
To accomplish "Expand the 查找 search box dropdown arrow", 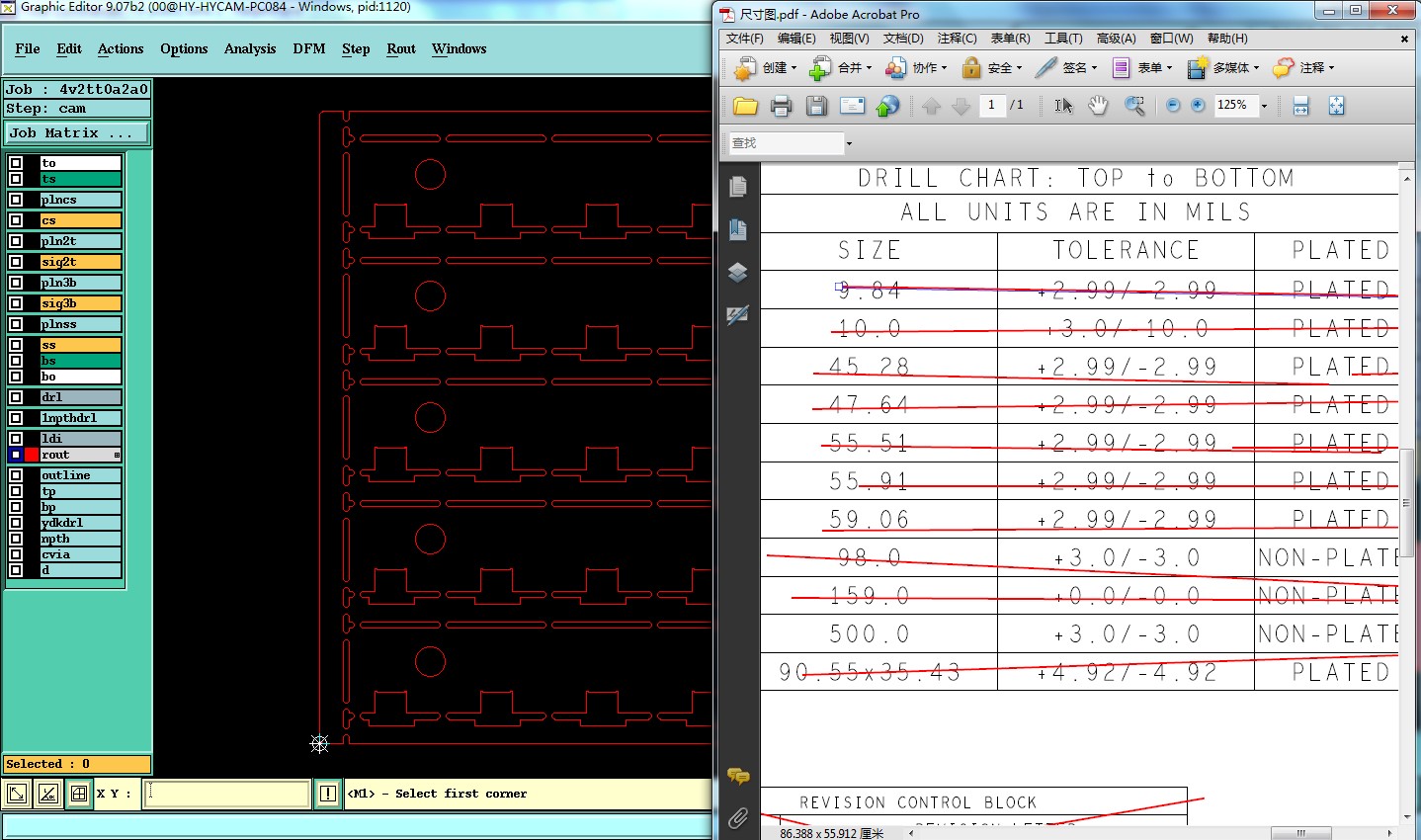I will [849, 144].
